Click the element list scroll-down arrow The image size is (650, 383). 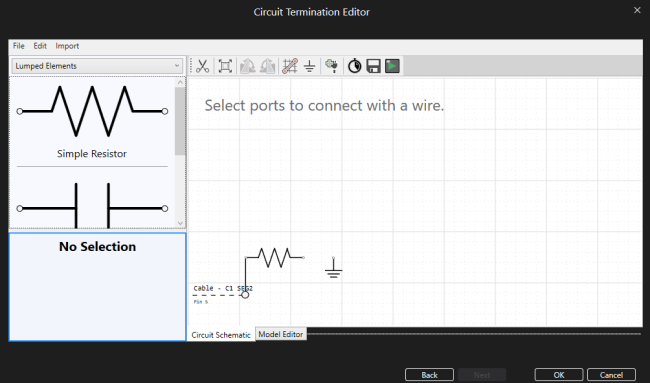point(180,223)
